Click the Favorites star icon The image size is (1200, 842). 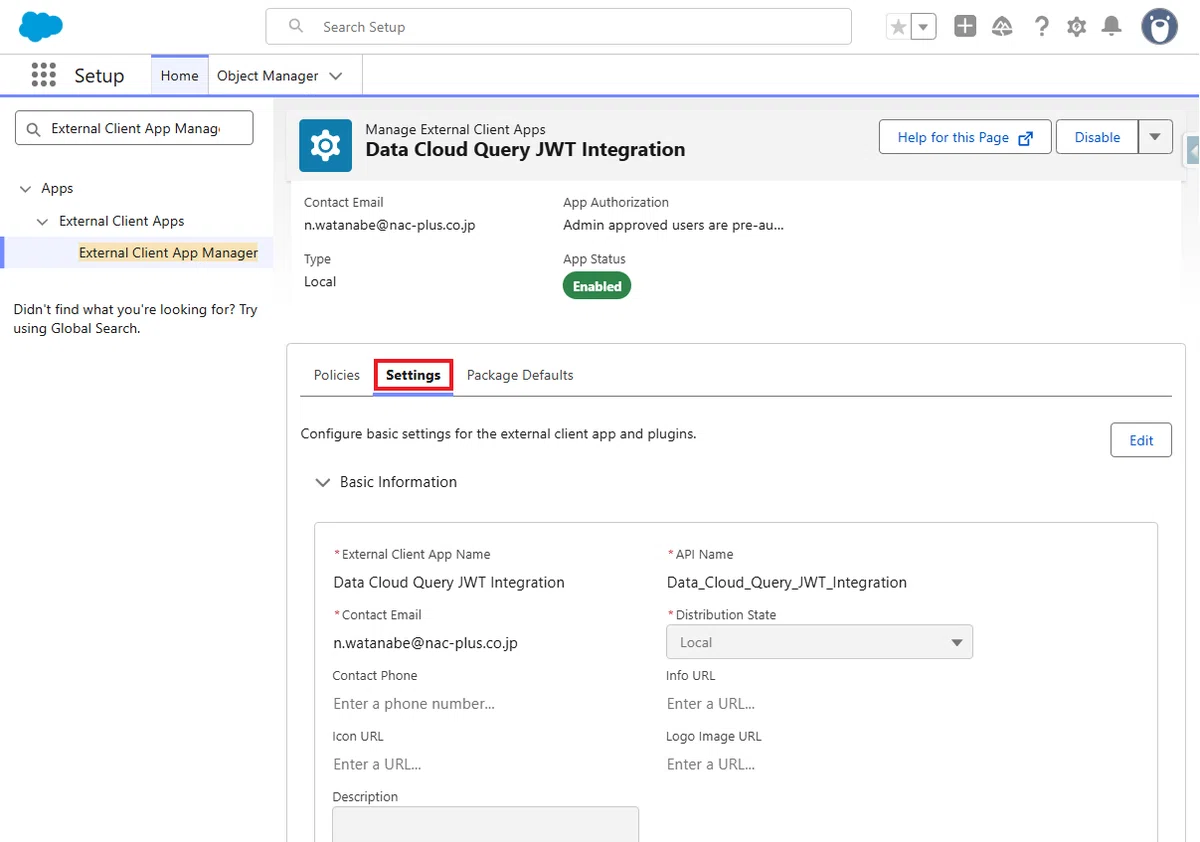pos(898,27)
